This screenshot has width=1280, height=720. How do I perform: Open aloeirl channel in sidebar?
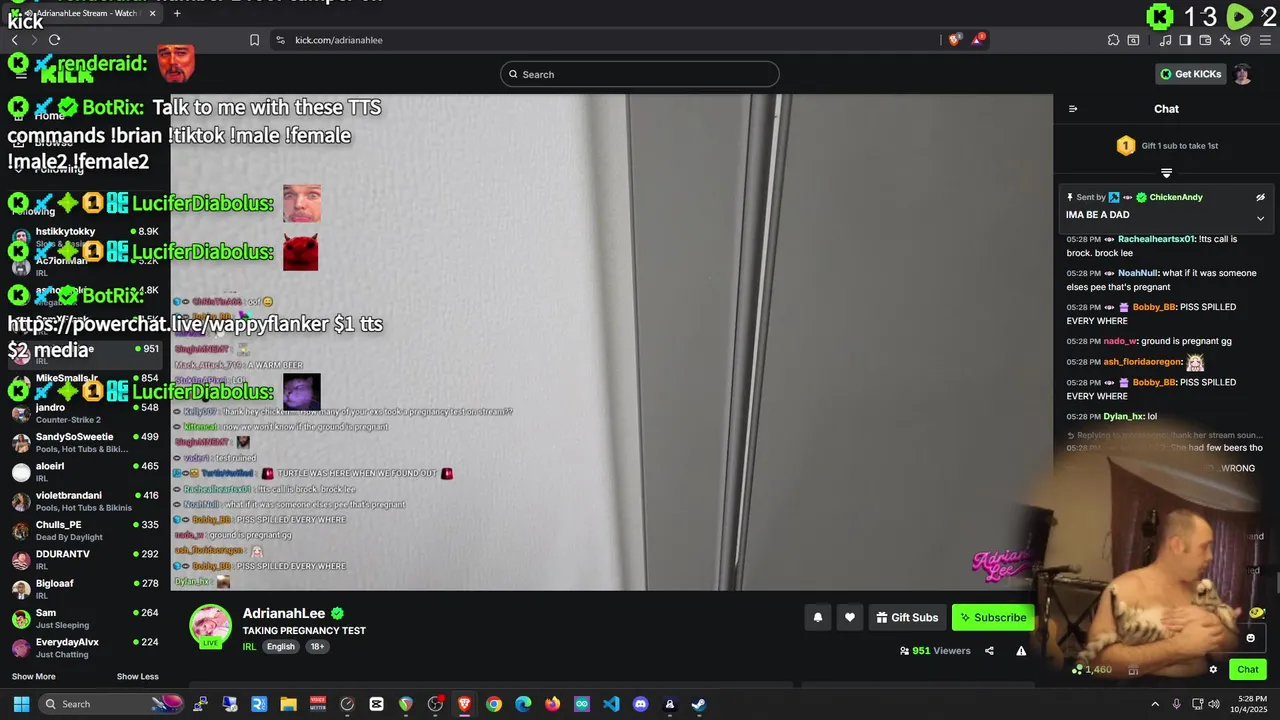point(85,472)
